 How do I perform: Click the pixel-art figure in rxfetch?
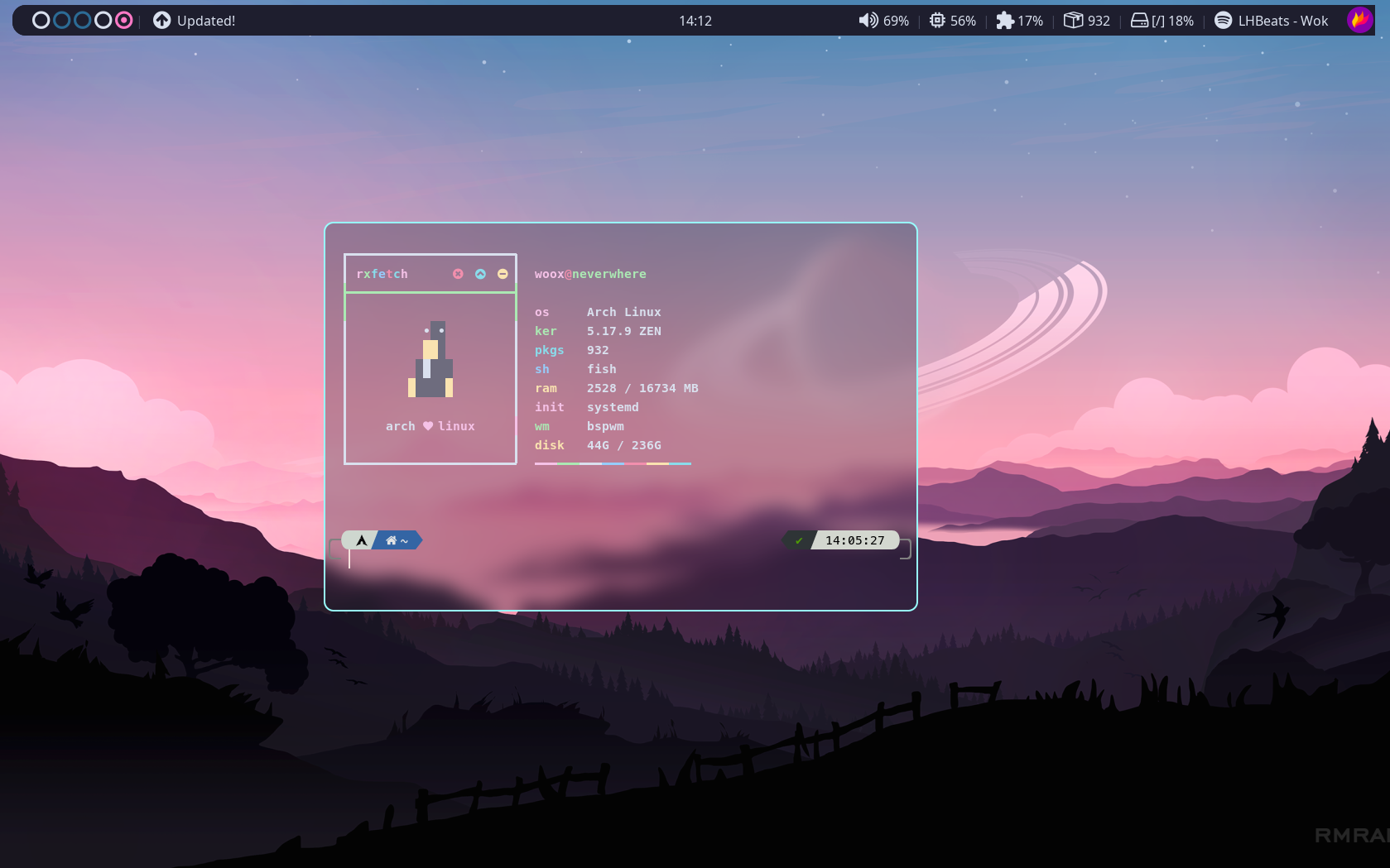[x=430, y=359]
